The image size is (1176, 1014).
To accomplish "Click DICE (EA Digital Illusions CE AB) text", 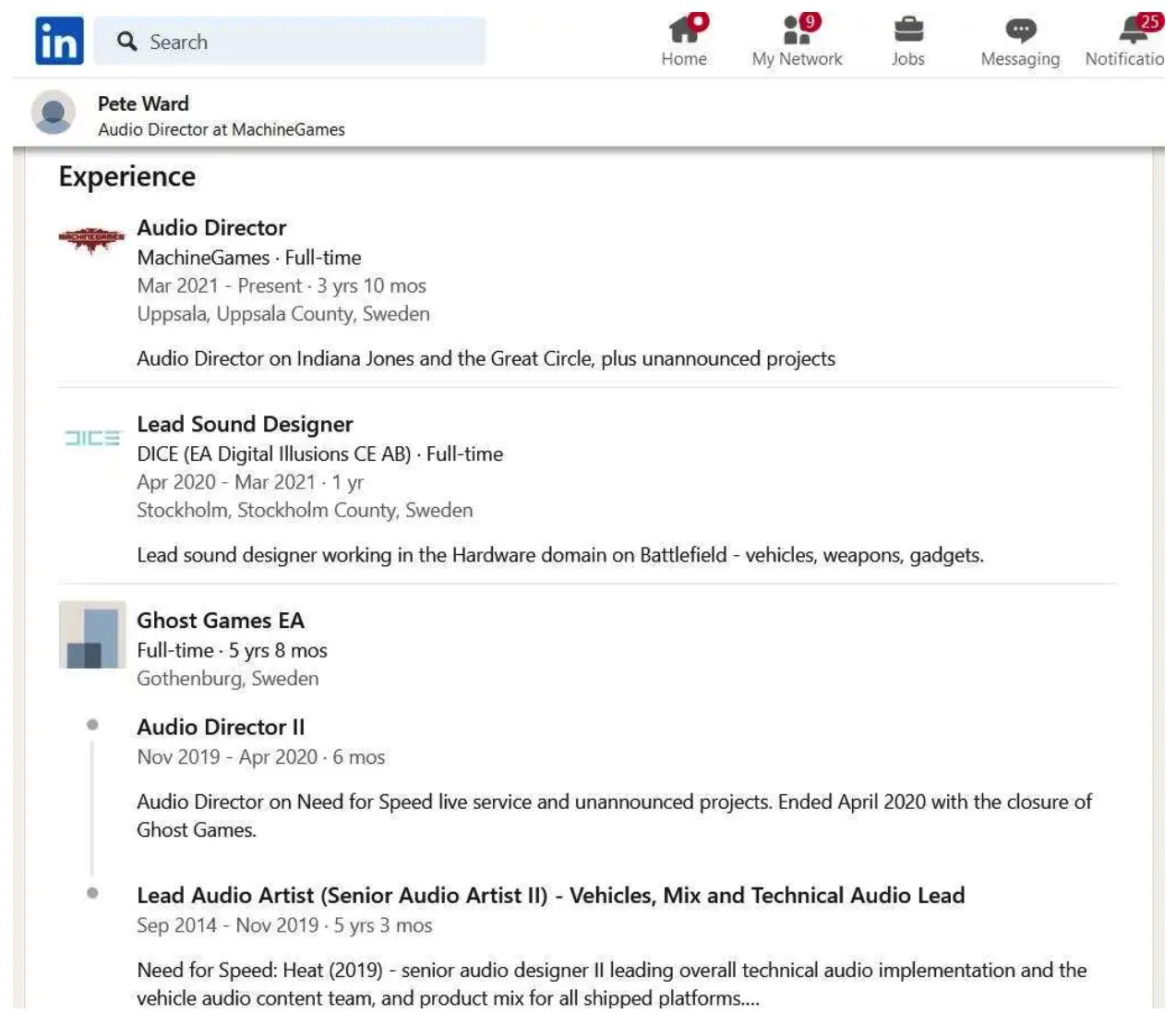I will tap(274, 454).
